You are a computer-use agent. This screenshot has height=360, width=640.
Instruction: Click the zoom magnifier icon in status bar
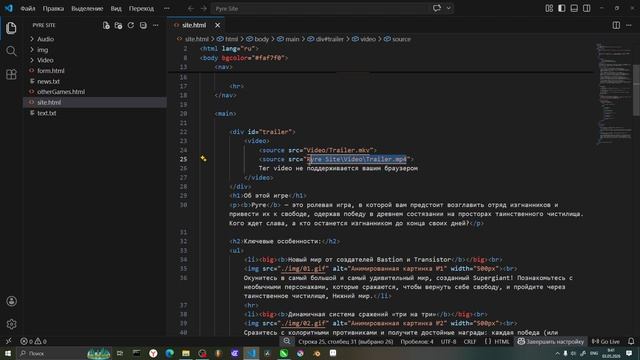click(287, 341)
